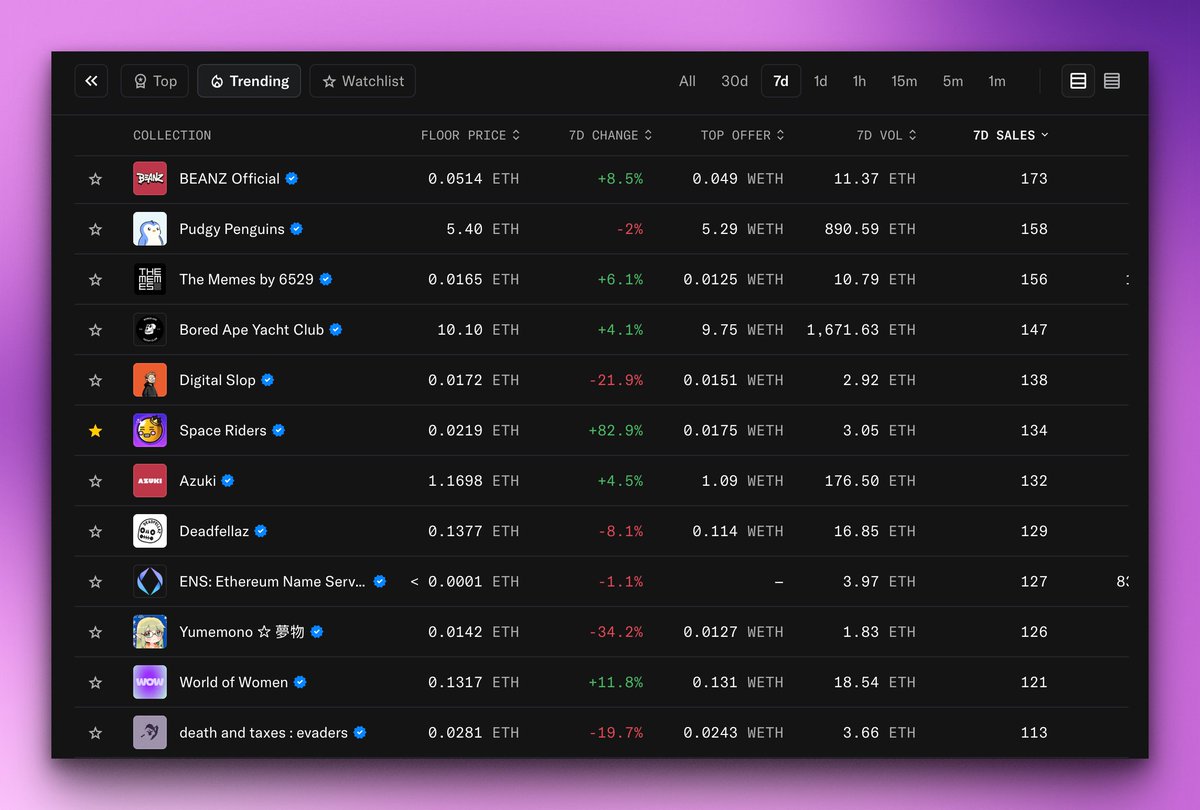Star World of Women collection
This screenshot has width=1200, height=810.
pyautogui.click(x=95, y=682)
